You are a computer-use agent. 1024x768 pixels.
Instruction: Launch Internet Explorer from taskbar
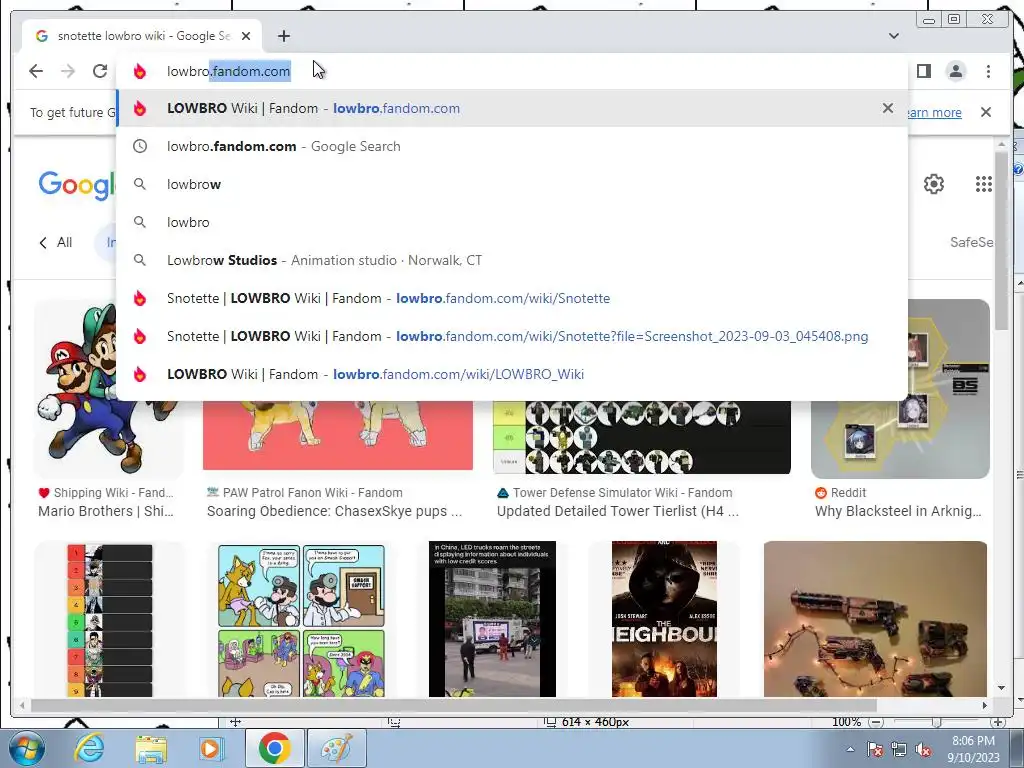(89, 748)
